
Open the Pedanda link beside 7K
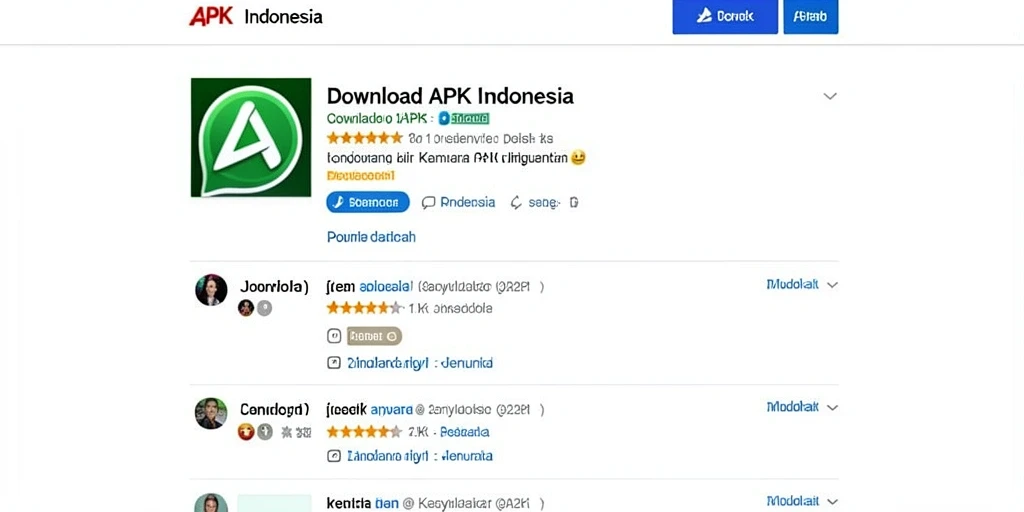coord(465,432)
